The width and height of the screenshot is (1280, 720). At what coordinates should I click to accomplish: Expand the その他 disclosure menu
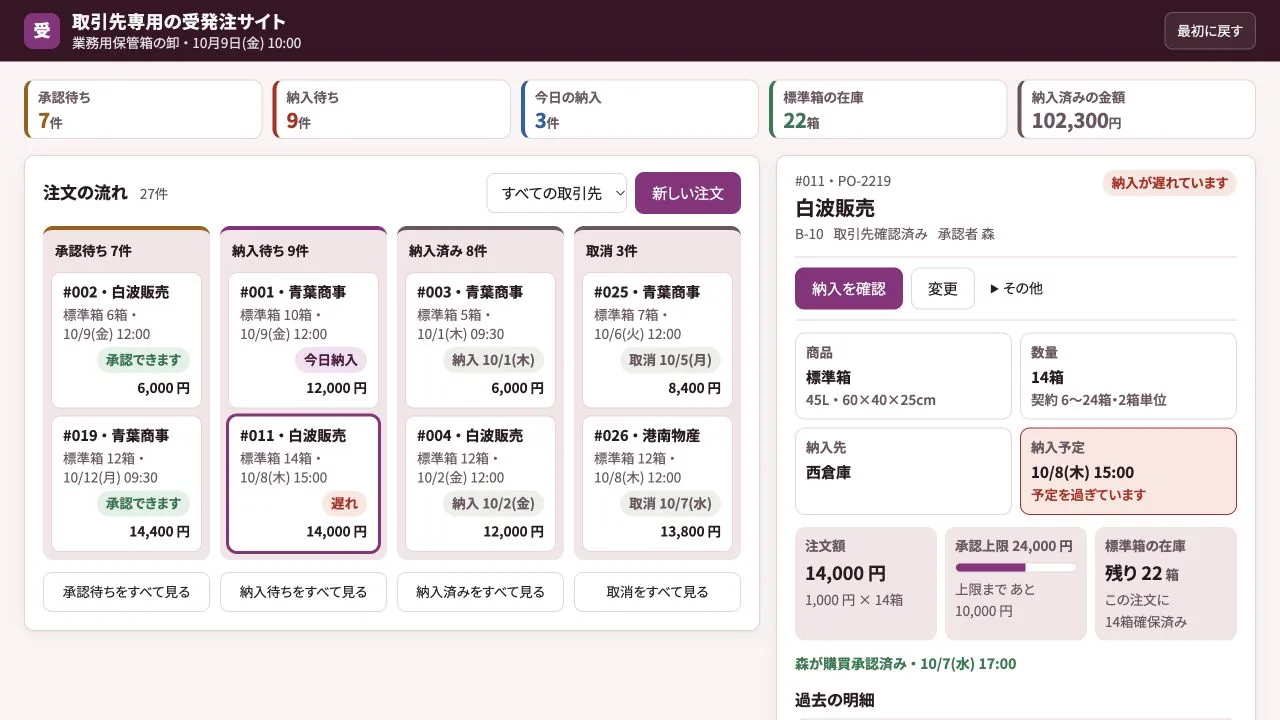1016,288
